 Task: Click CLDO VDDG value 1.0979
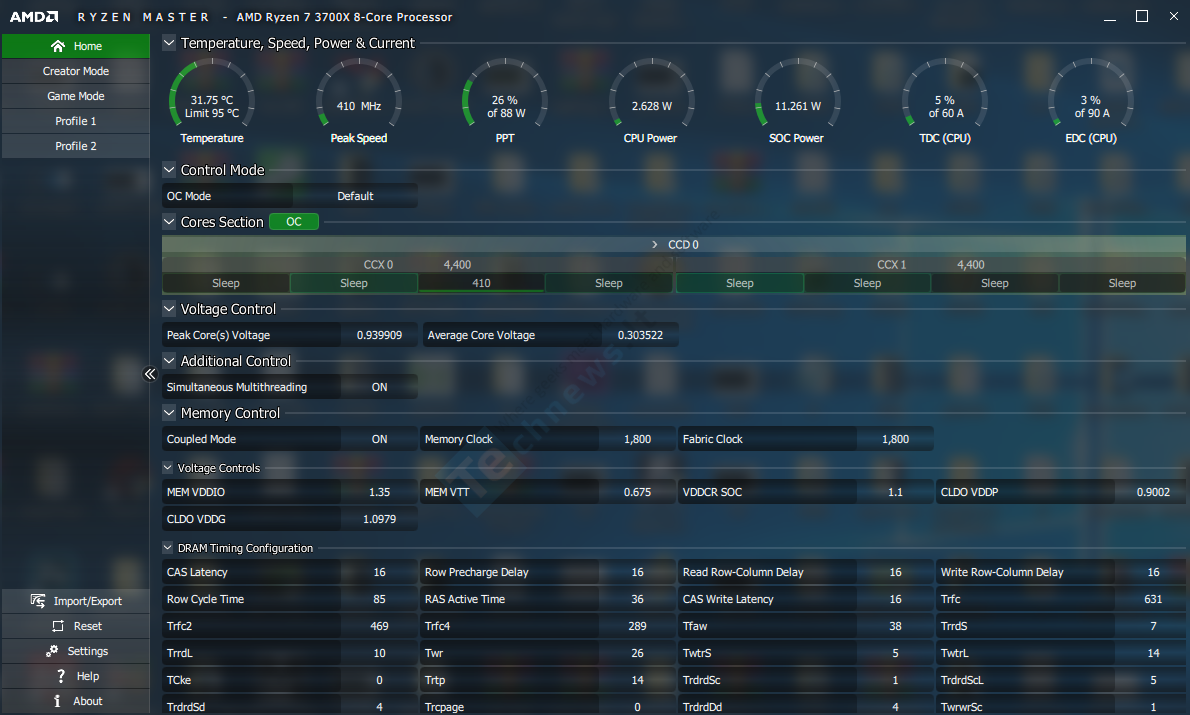click(x=379, y=519)
